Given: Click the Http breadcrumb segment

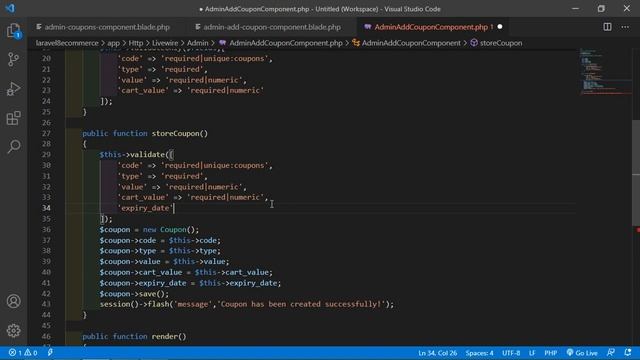Looking at the screenshot, I should (136, 43).
